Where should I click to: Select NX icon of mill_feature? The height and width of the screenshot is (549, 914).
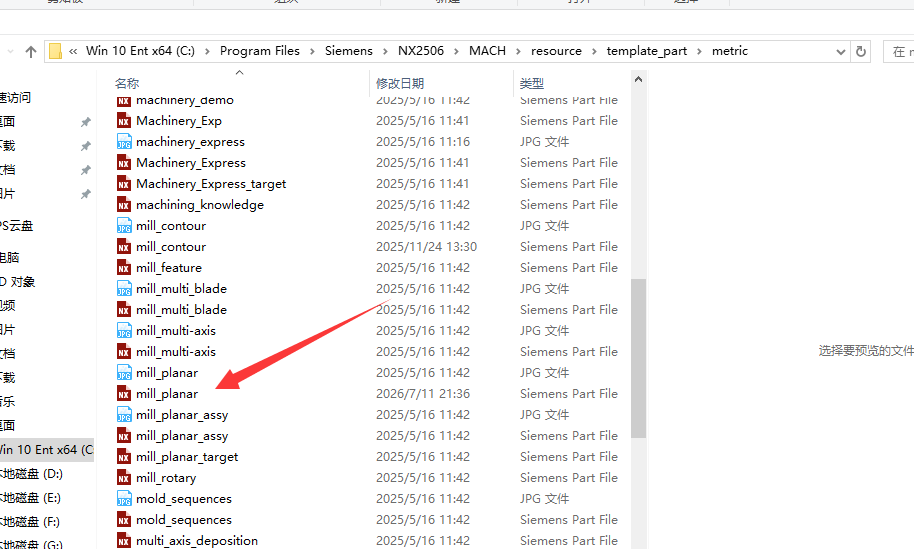(124, 268)
